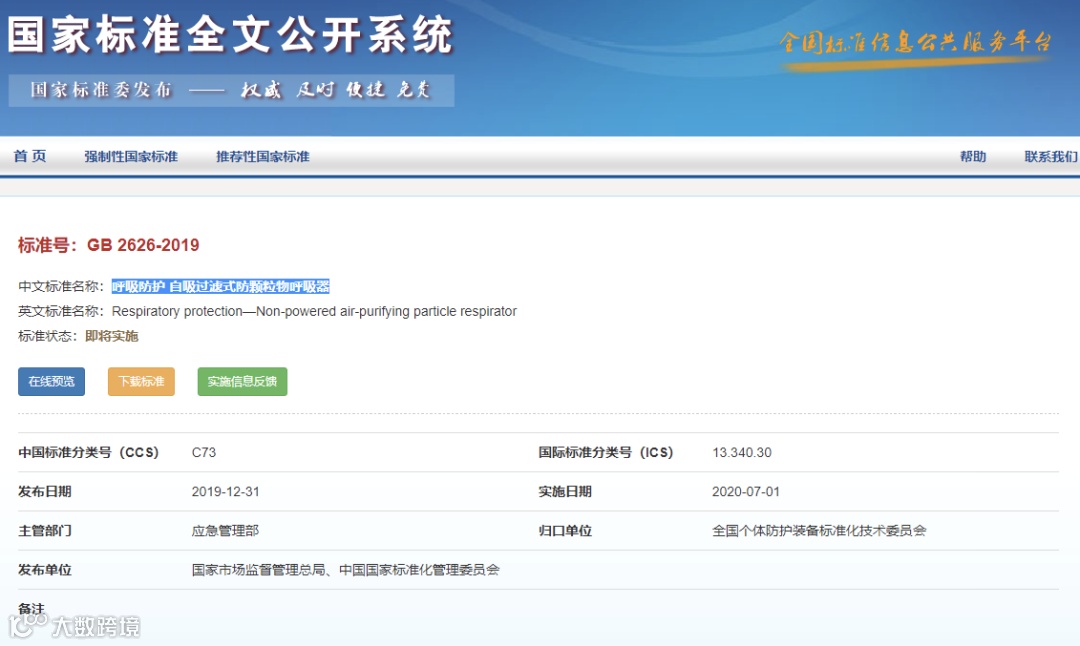Click 国家市场监督管理总局 publishing unit text

258,570
